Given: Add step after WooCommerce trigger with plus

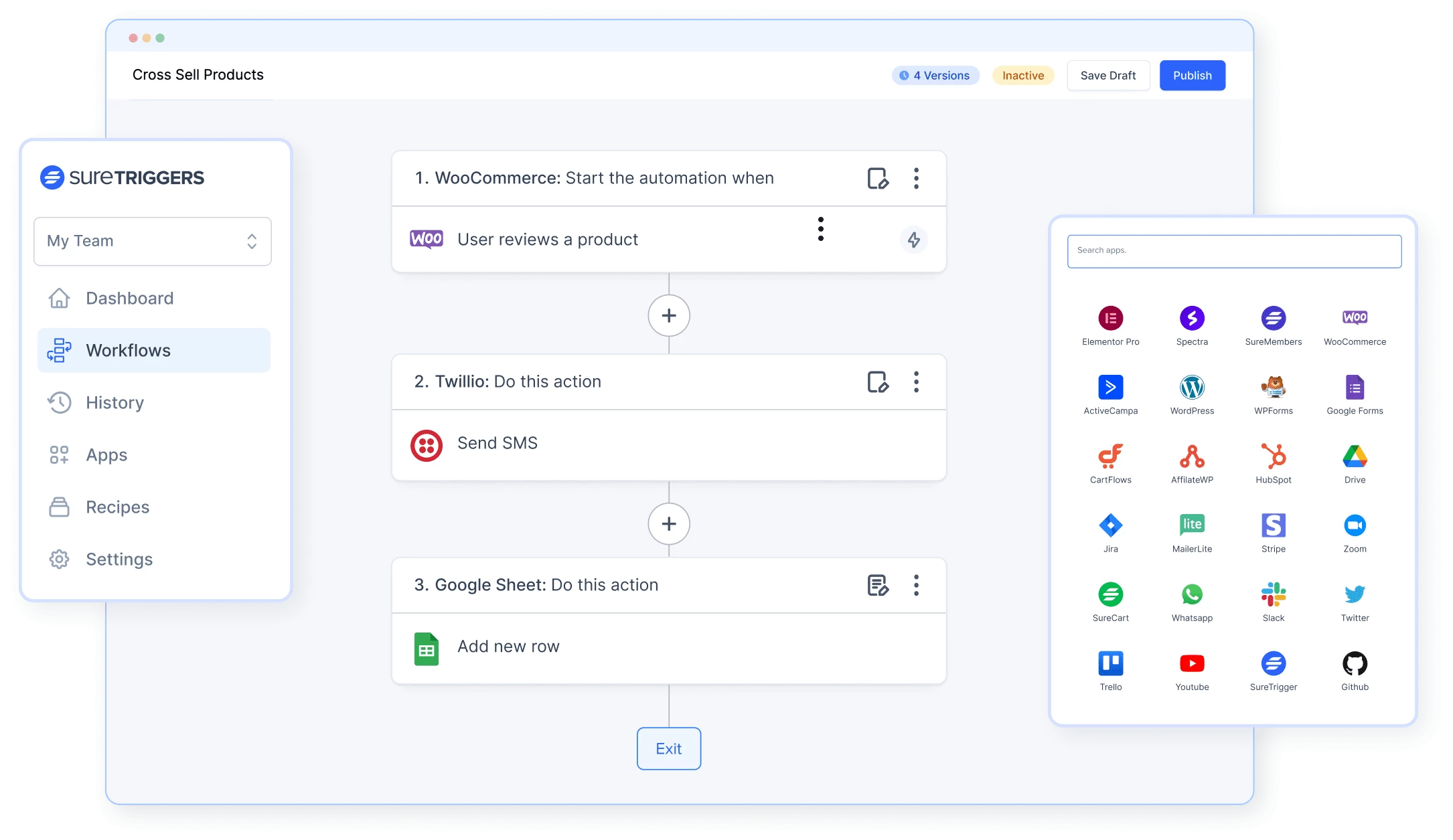Looking at the screenshot, I should pos(668,315).
